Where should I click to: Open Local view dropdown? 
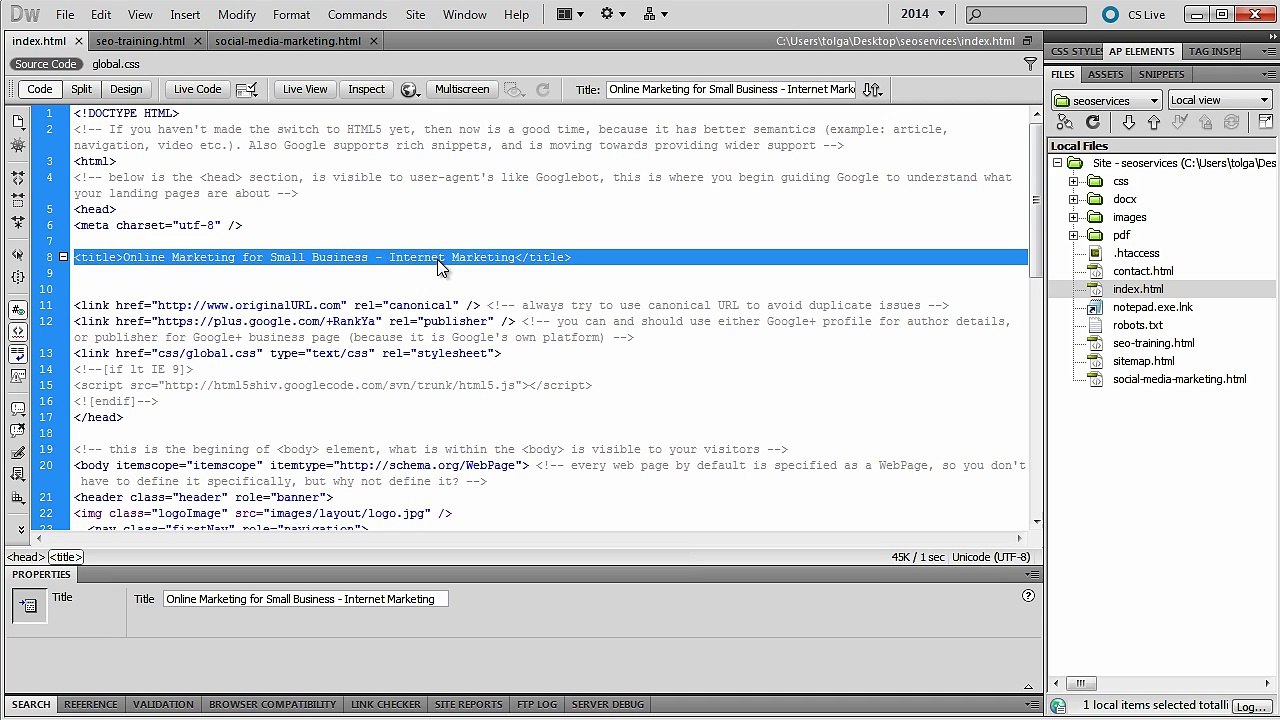point(1219,100)
